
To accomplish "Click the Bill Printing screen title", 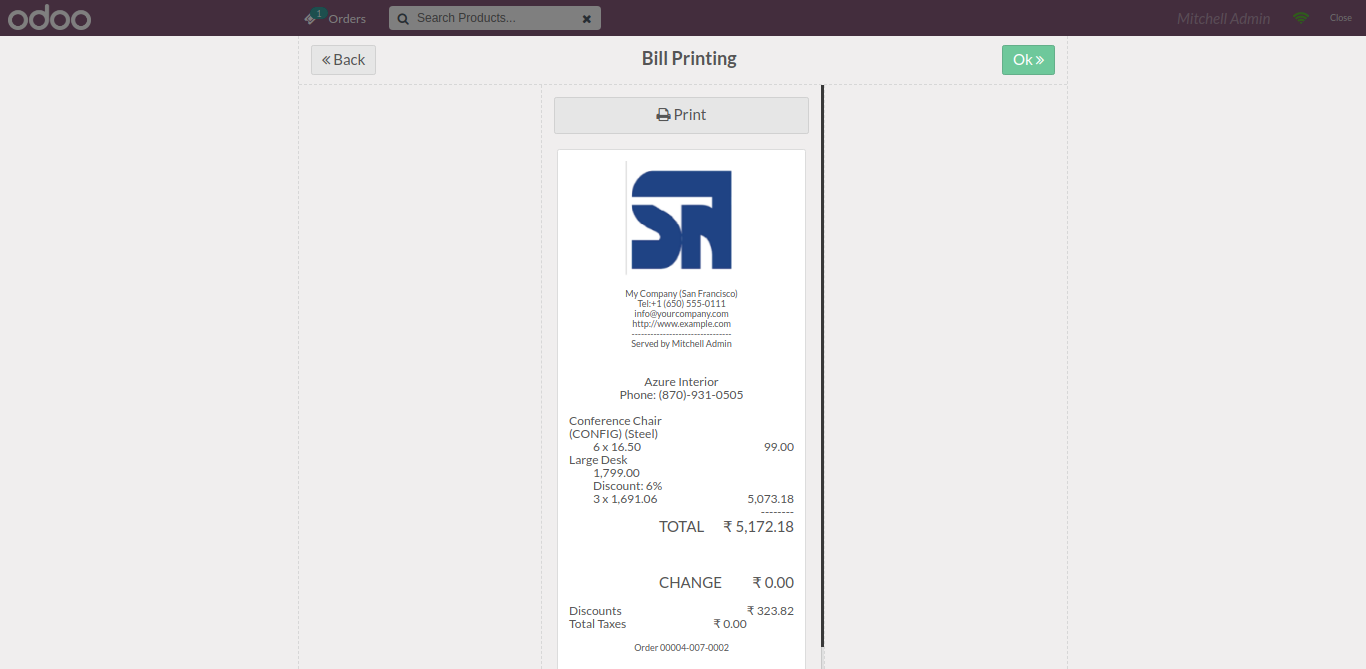I will tap(689, 59).
